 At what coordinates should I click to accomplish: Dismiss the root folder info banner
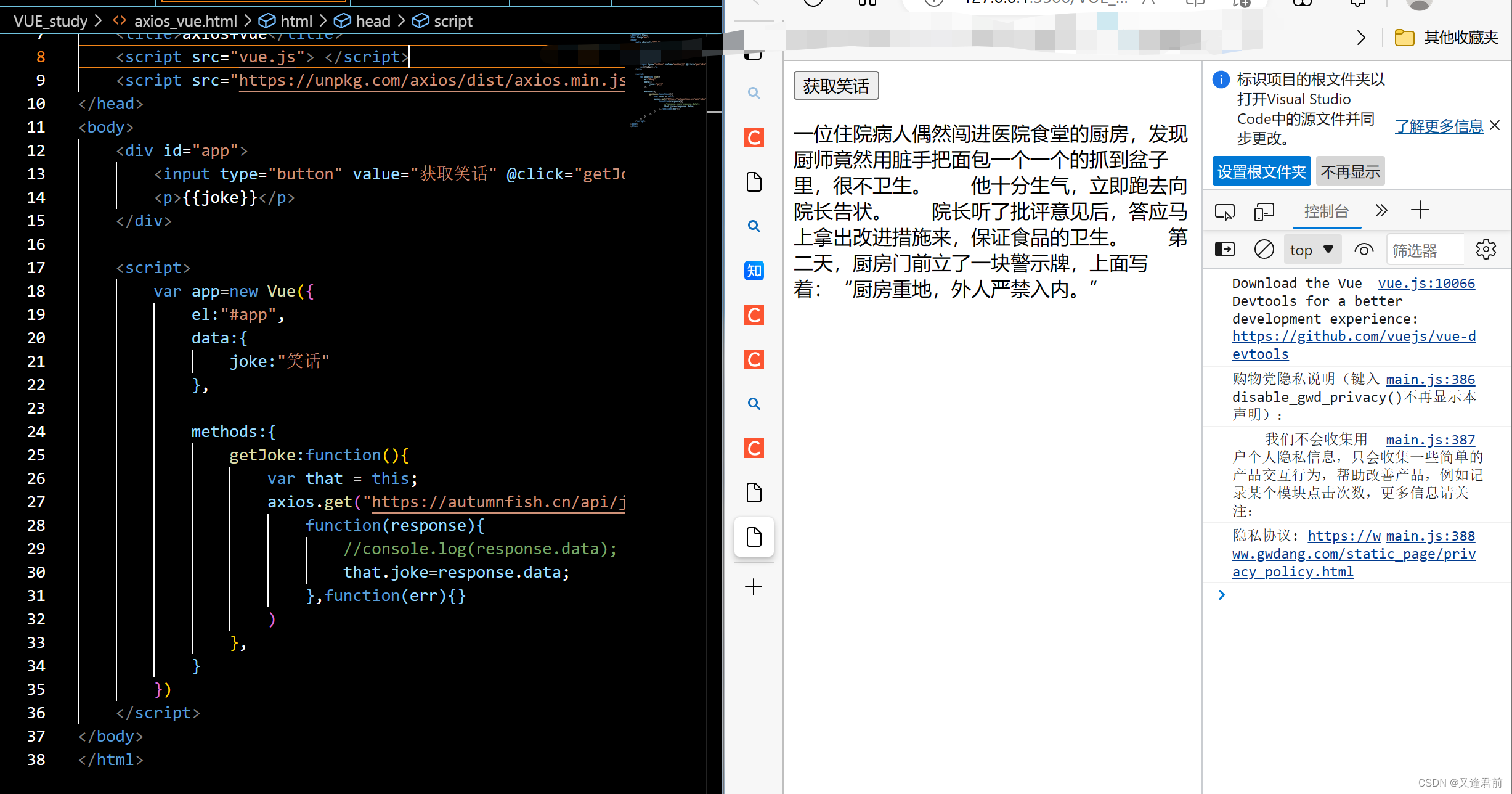[x=1495, y=126]
